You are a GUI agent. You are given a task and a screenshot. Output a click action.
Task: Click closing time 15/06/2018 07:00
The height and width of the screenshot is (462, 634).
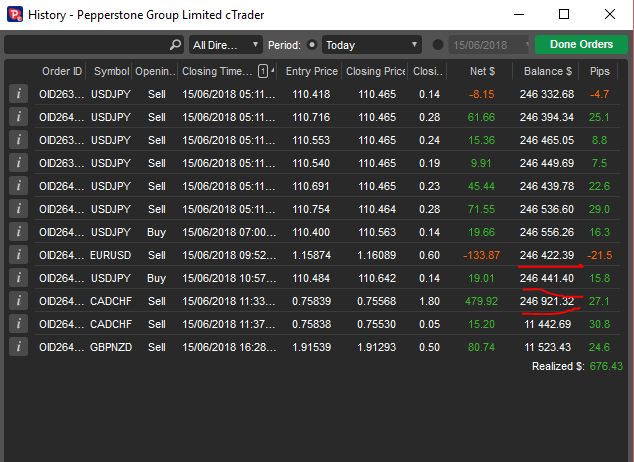pyautogui.click(x=229, y=232)
